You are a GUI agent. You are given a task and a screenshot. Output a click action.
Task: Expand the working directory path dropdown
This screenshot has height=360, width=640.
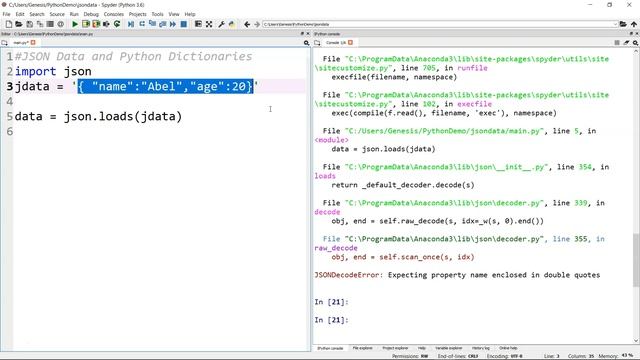click(x=615, y=24)
